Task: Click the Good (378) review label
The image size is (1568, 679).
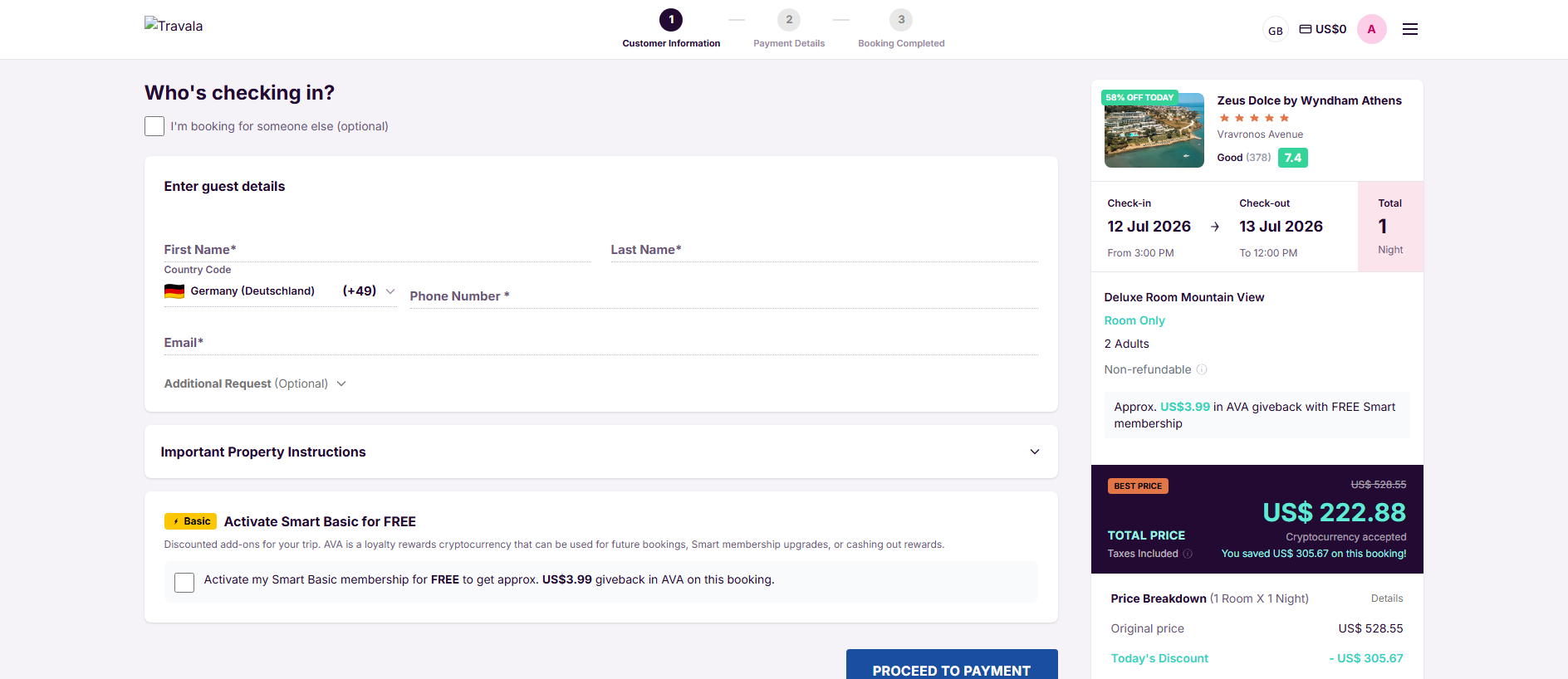Action: click(x=1244, y=158)
